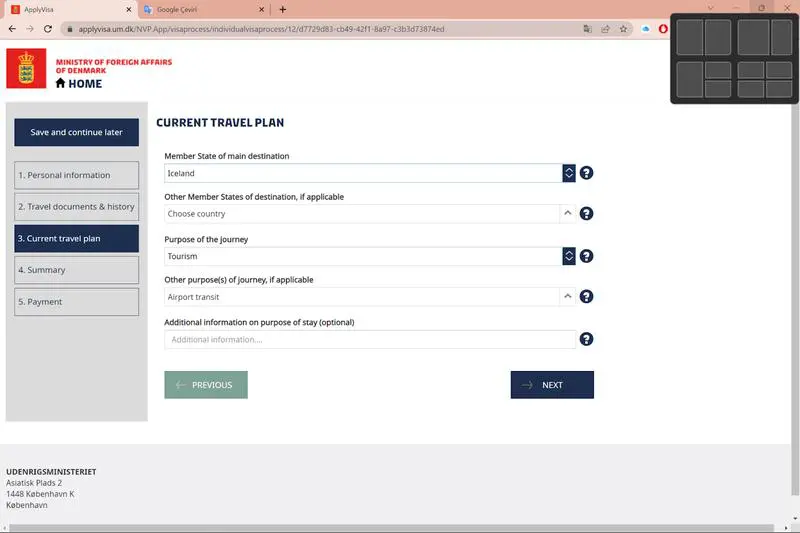Go to HOME via house icon

click(60, 83)
